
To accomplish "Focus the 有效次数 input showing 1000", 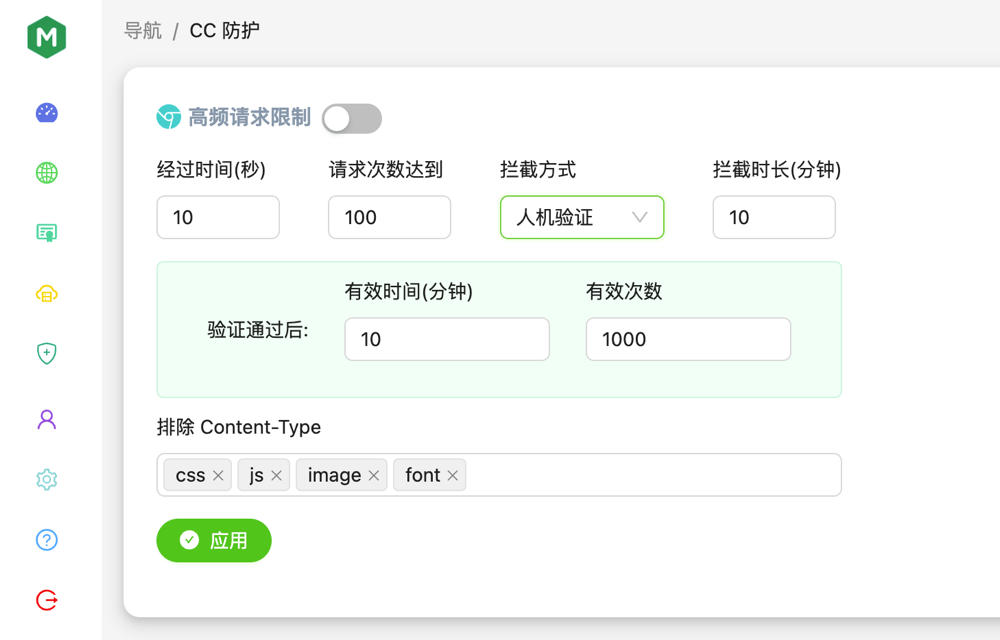I will pyautogui.click(x=688, y=339).
